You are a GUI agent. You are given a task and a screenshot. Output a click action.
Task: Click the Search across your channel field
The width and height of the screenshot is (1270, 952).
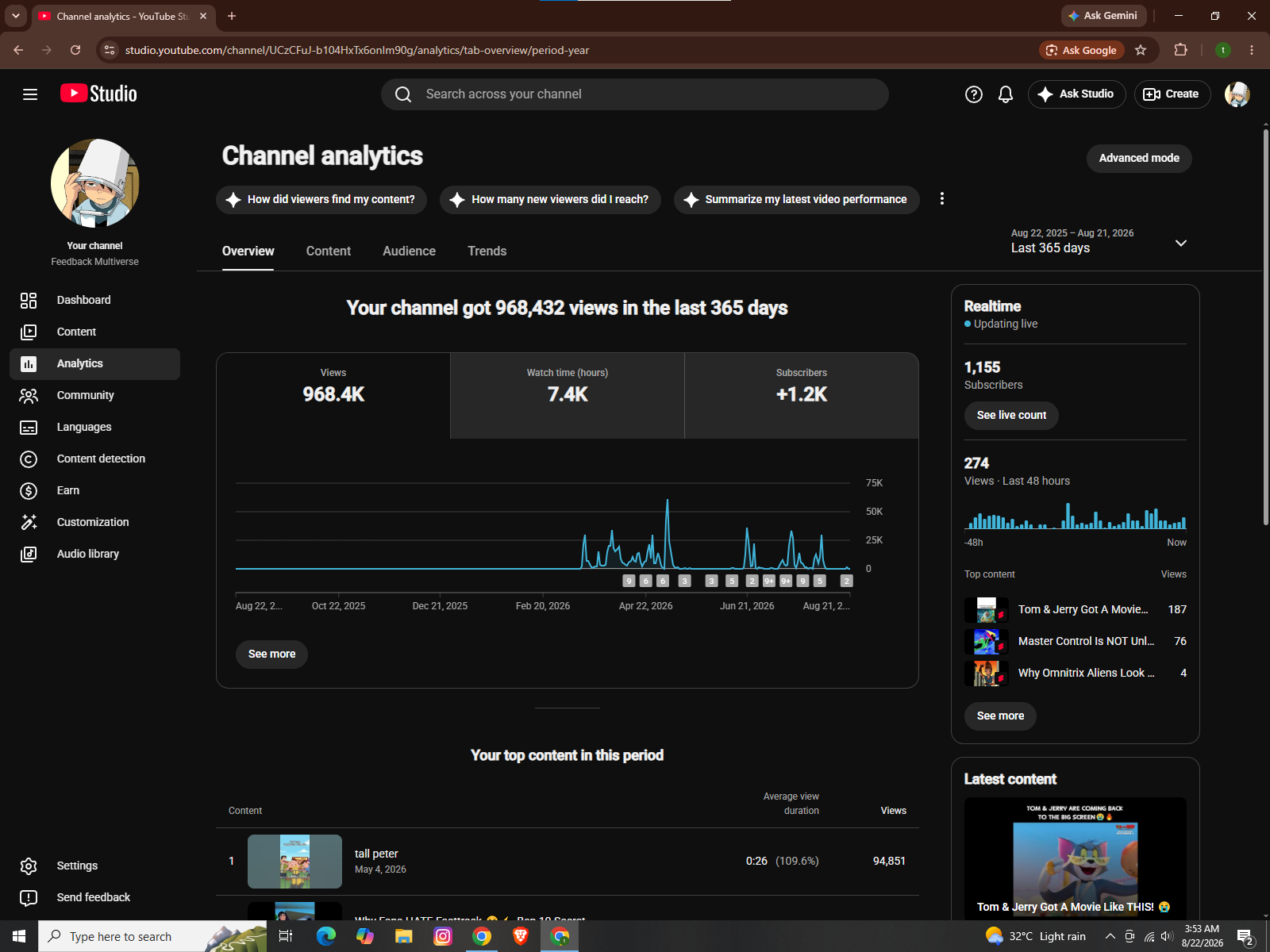click(x=635, y=94)
